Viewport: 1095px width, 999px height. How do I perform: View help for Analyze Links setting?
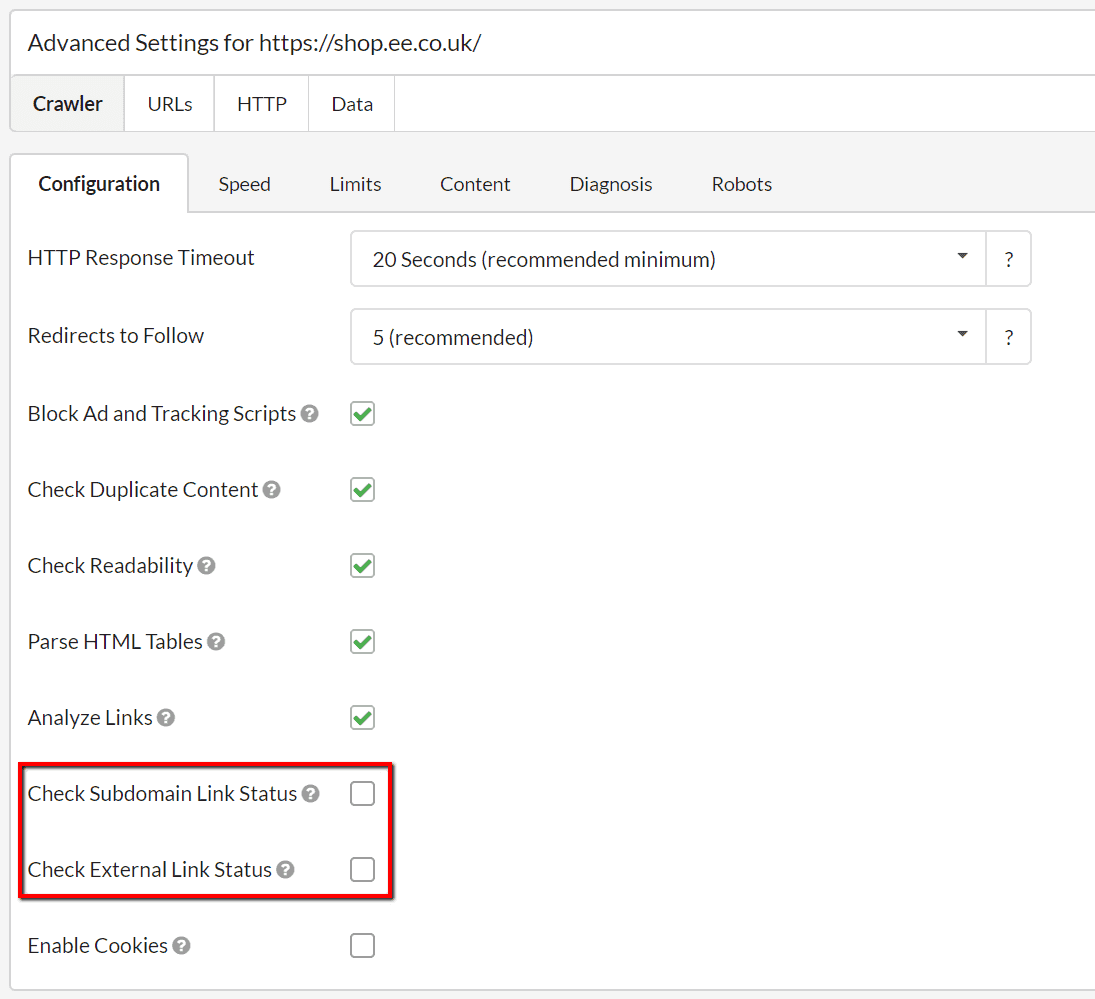[x=166, y=717]
